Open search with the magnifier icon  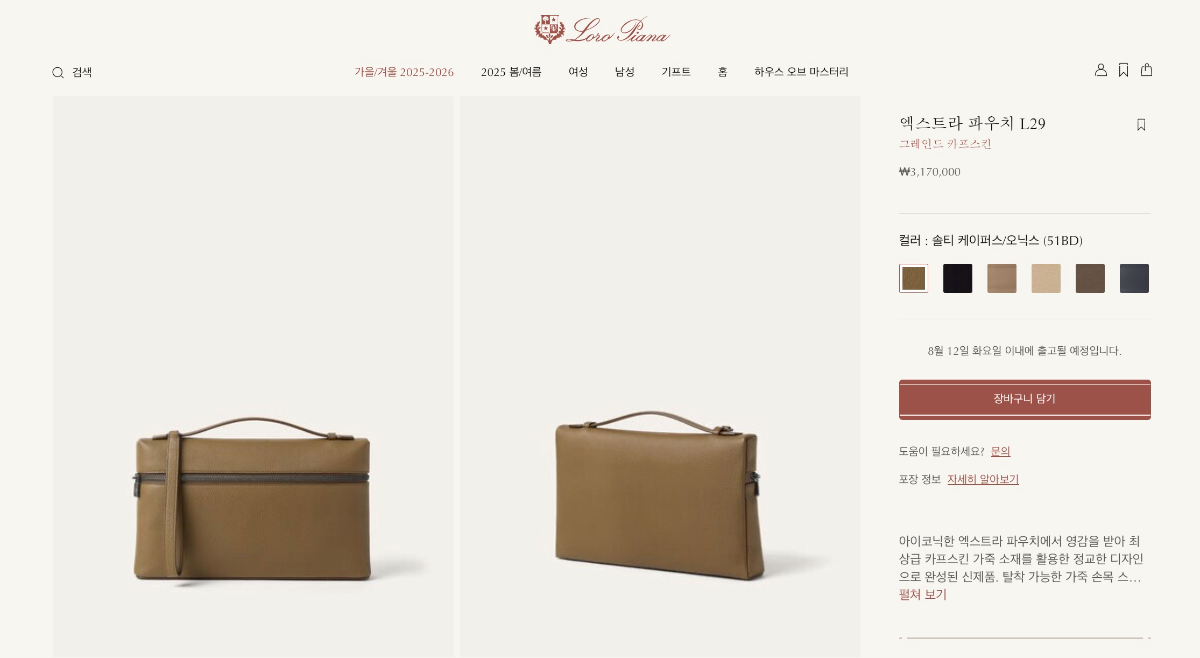pos(58,73)
